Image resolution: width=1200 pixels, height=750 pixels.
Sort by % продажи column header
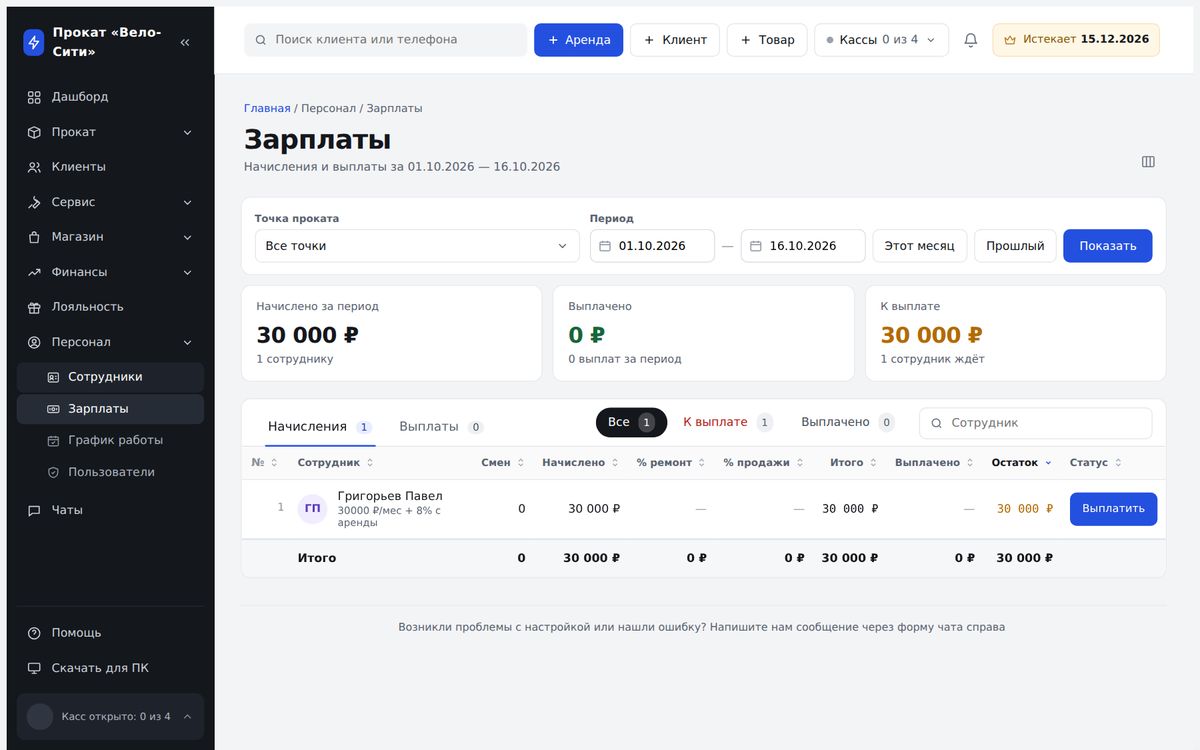(x=764, y=463)
